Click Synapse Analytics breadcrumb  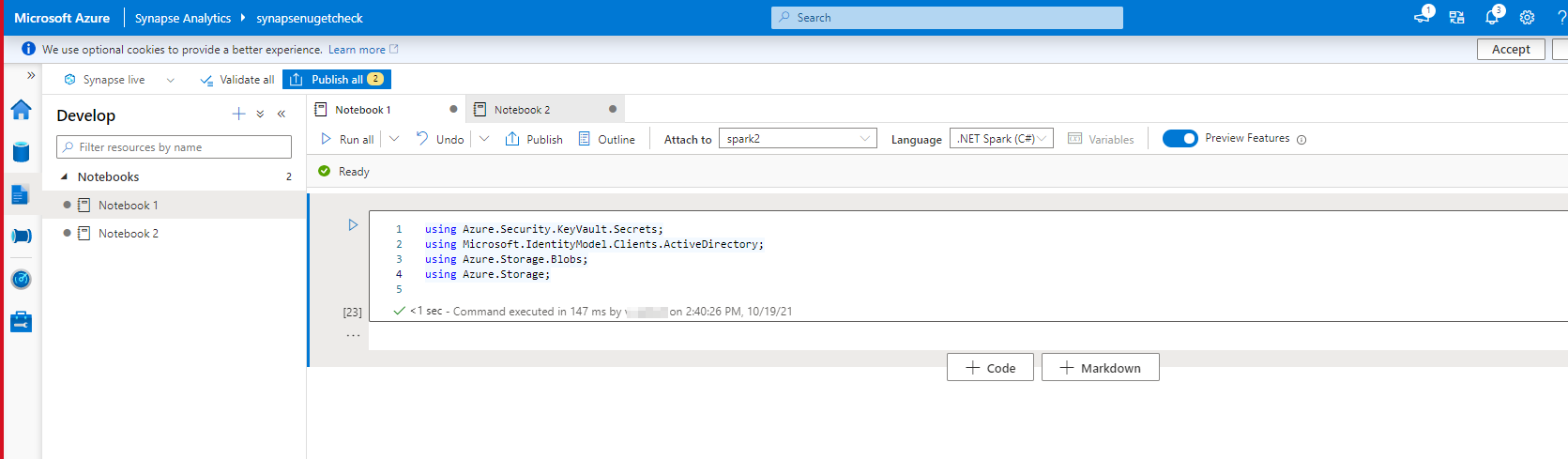[x=183, y=18]
